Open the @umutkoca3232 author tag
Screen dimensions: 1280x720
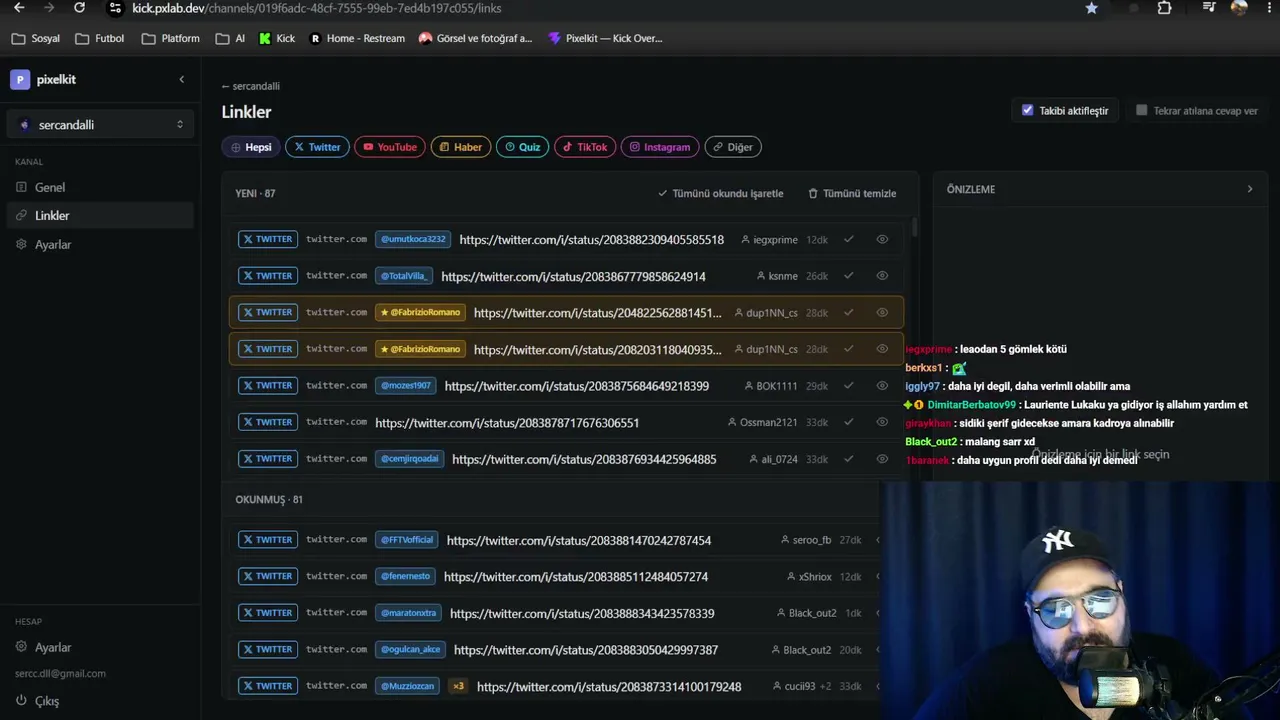[x=413, y=239]
